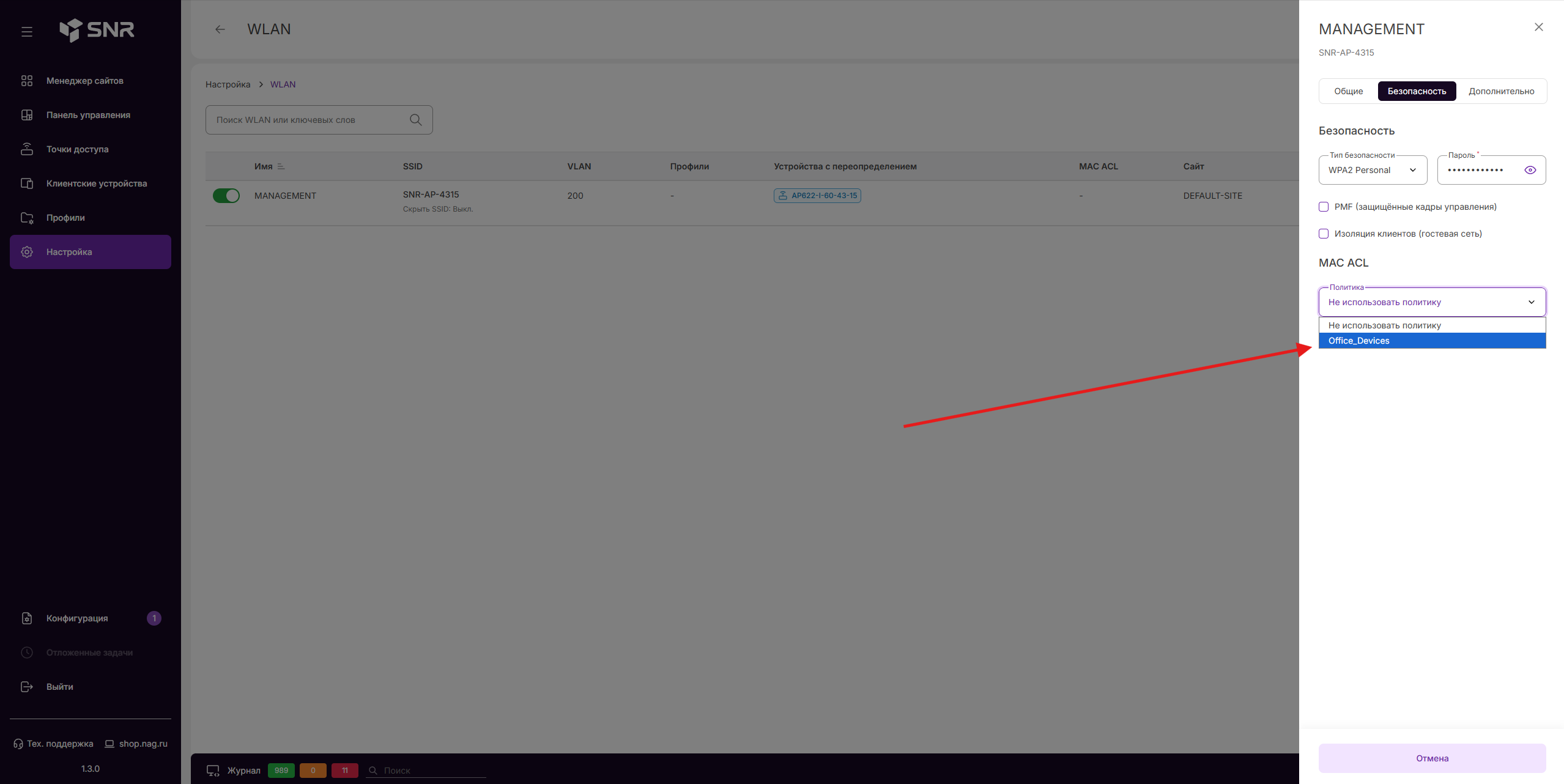This screenshot has width=1564, height=784.
Task: Click the Тех. поддержка headset link
Action: click(x=54, y=744)
